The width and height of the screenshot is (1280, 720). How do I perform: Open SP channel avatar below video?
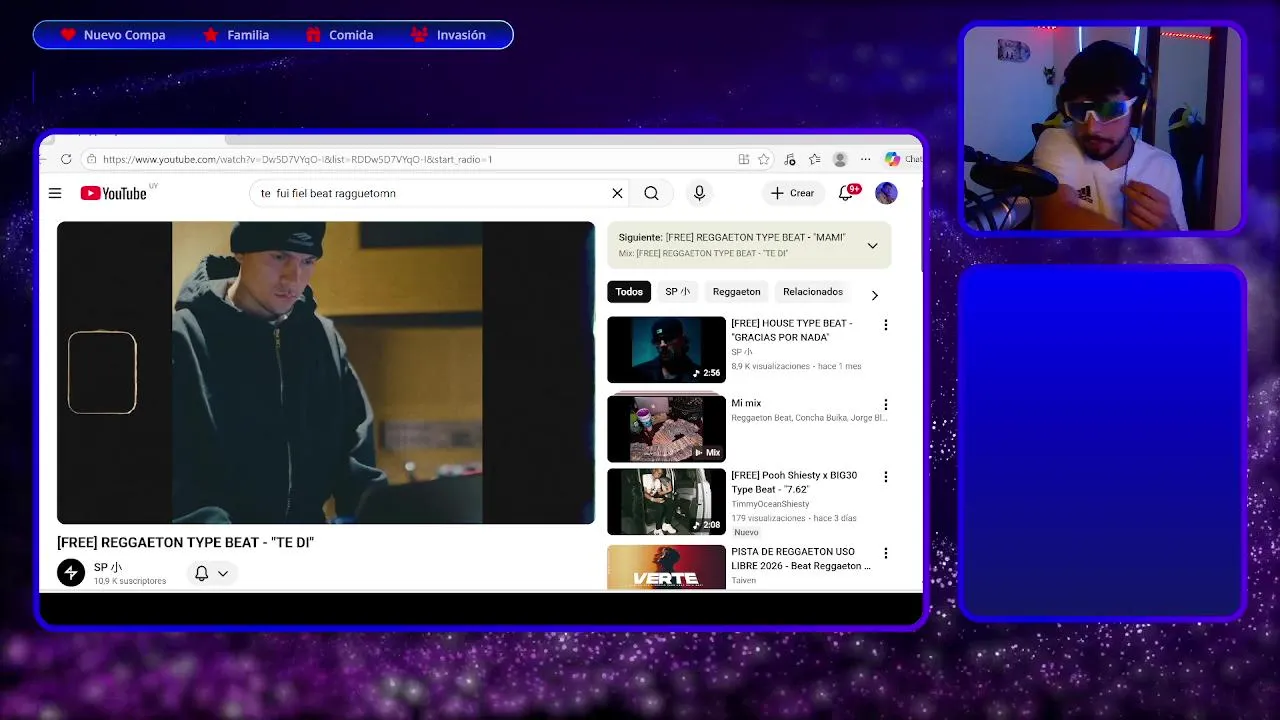(x=71, y=572)
